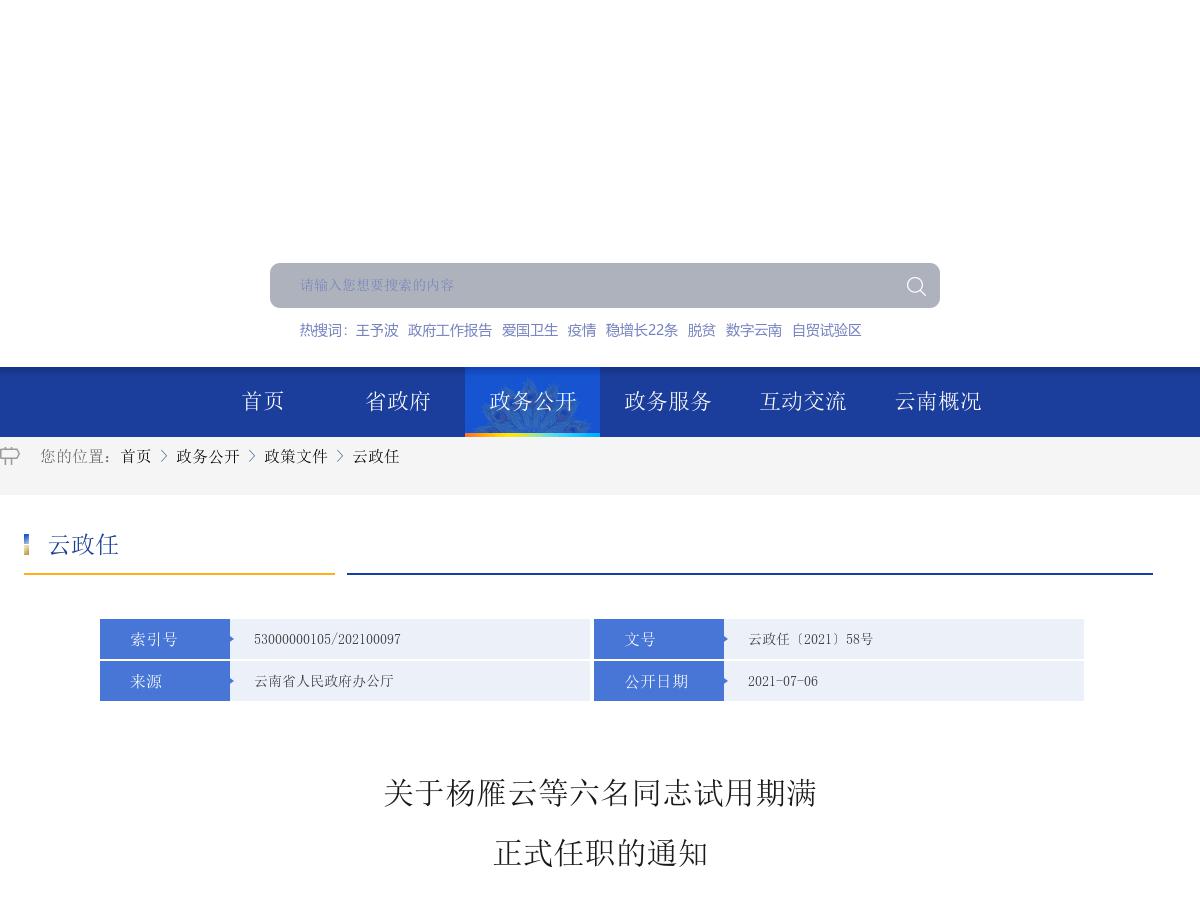Image resolution: width=1200 pixels, height=900 pixels.
Task: Click the 云政任 section heading
Action: click(x=84, y=545)
